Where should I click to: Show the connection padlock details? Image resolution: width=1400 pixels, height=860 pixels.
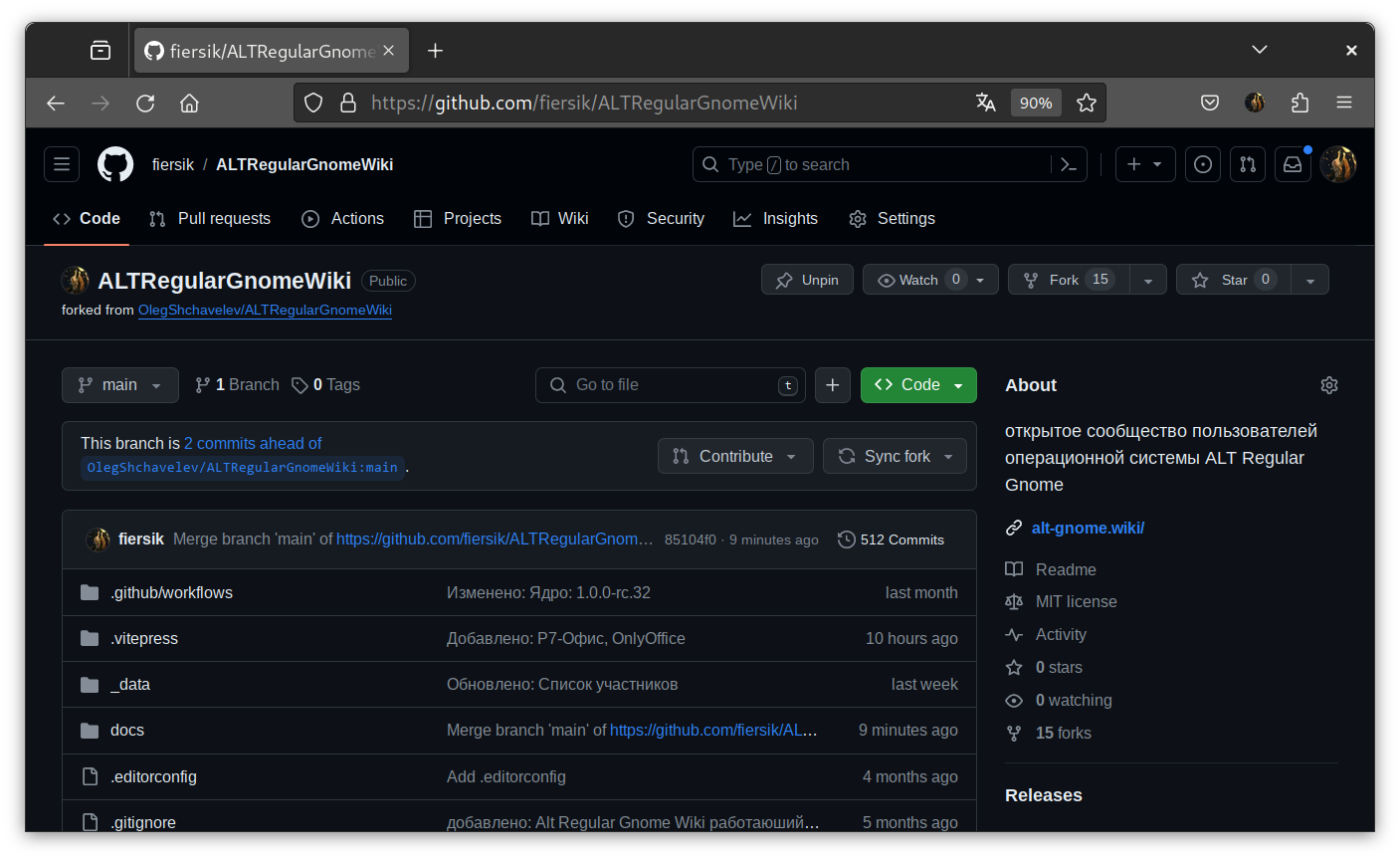(x=348, y=103)
